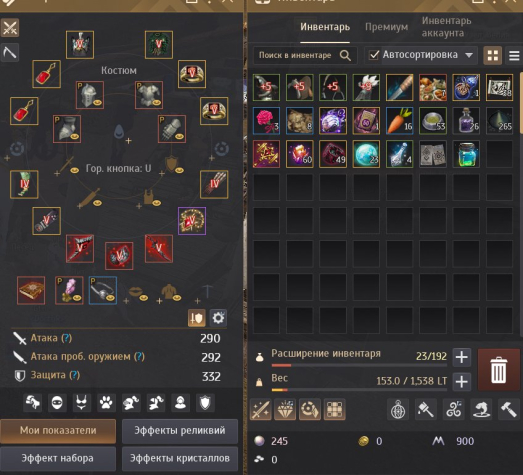The height and width of the screenshot is (475, 523).
Task: Open Эффекты реликвий panel
Action: click(x=180, y=430)
